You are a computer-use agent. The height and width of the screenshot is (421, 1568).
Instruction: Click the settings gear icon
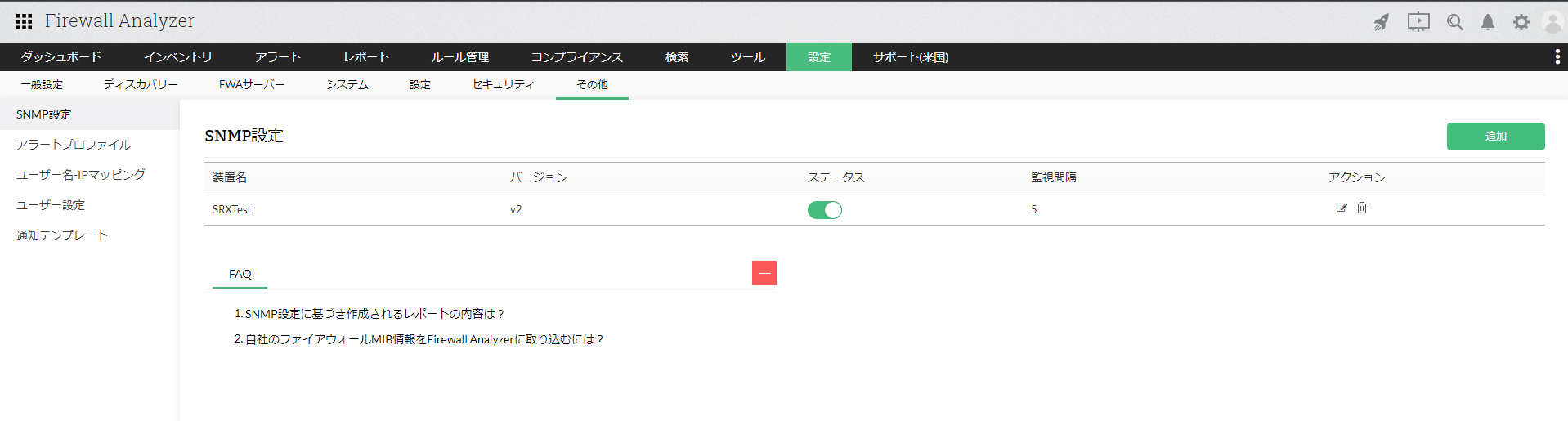pos(1521,22)
